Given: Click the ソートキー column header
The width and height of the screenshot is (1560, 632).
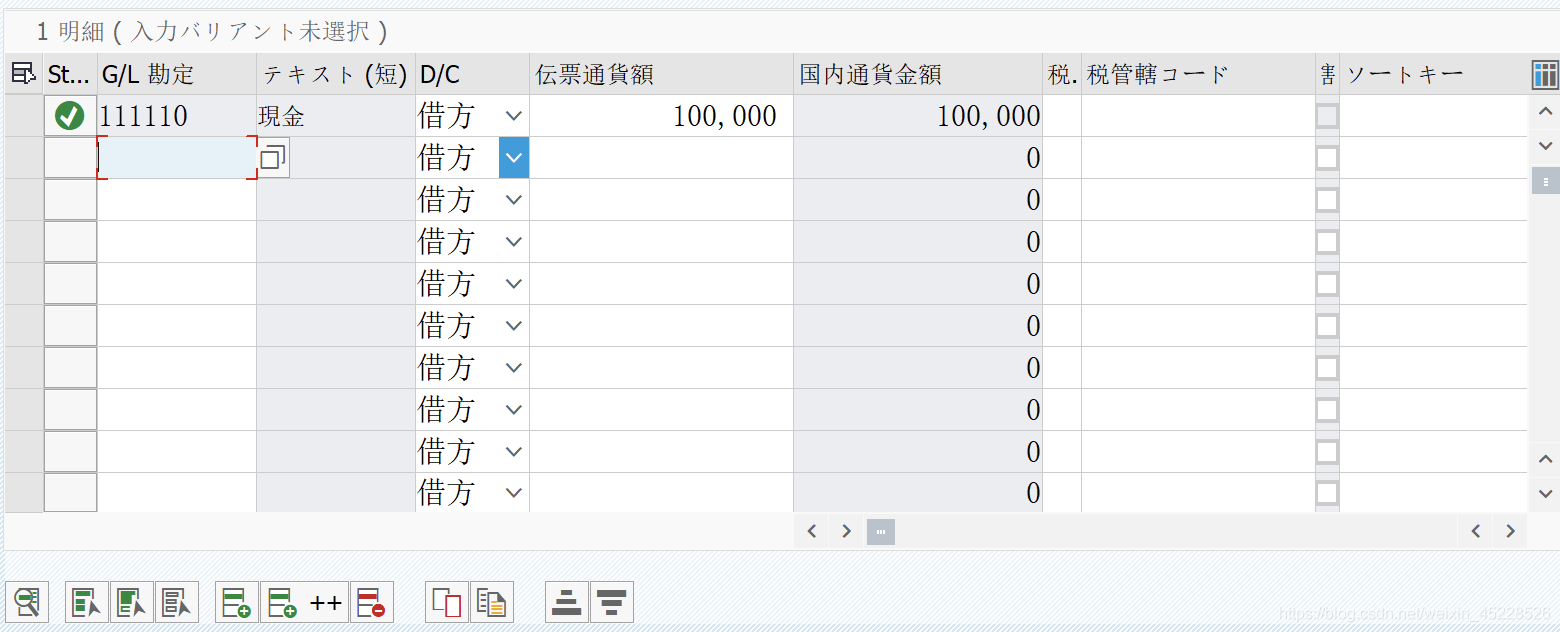Looking at the screenshot, I should click(1433, 74).
